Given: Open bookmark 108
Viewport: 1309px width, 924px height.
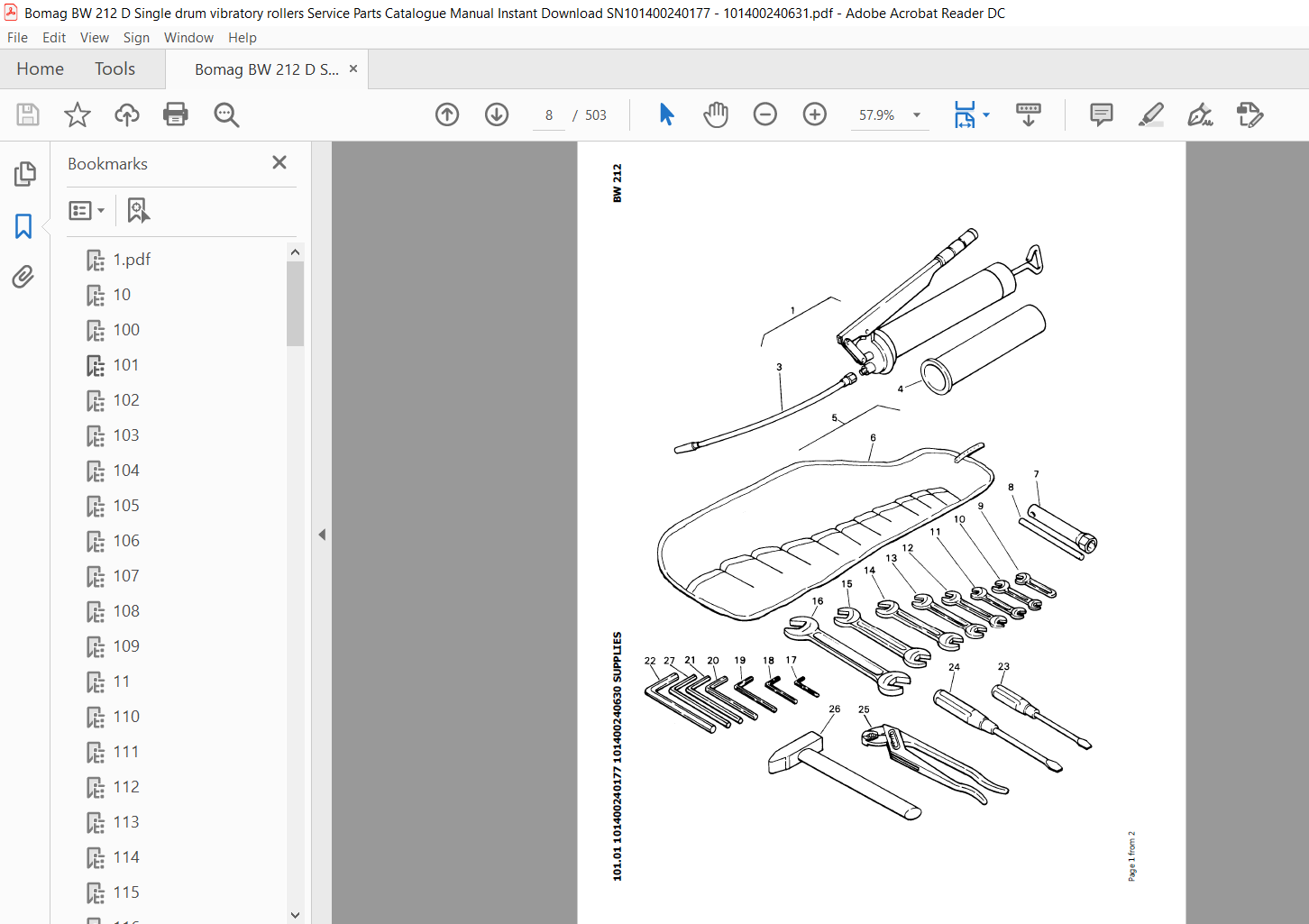Looking at the screenshot, I should click(126, 611).
